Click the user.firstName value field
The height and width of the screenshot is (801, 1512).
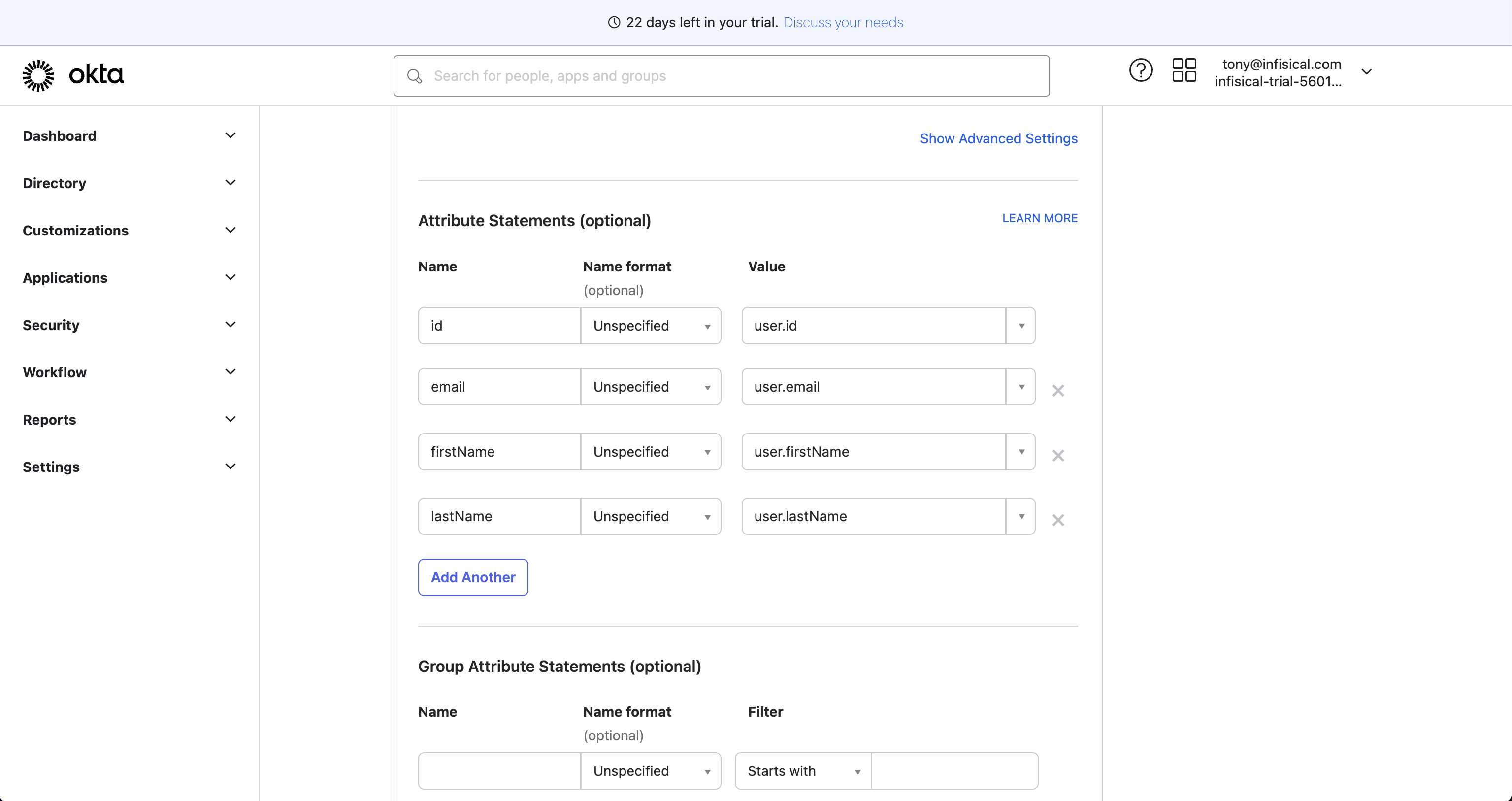(873, 452)
